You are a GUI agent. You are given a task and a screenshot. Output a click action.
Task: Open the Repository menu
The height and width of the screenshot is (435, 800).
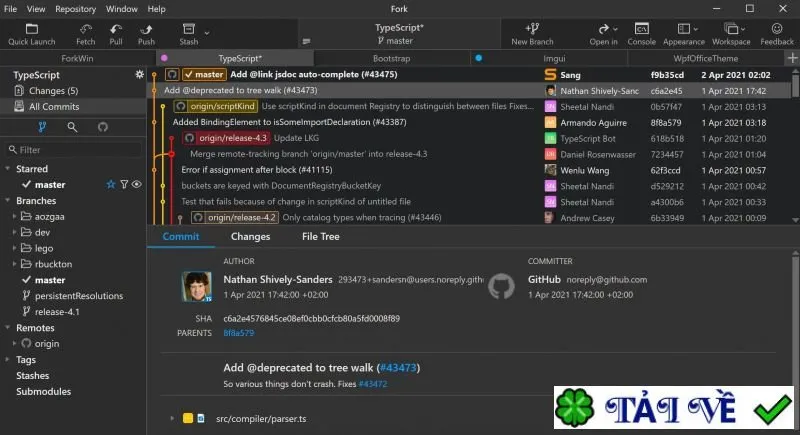tap(76, 9)
